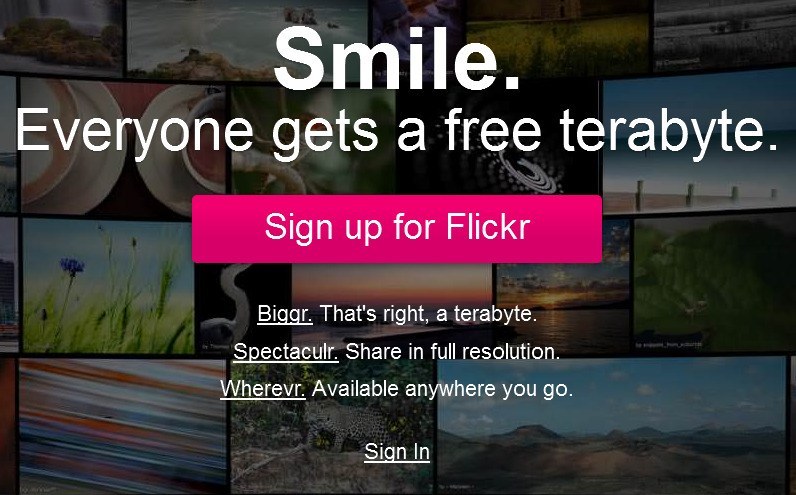This screenshot has width=796, height=495.
Task: View the coffee cups photo thumbnail
Action: 122,147
